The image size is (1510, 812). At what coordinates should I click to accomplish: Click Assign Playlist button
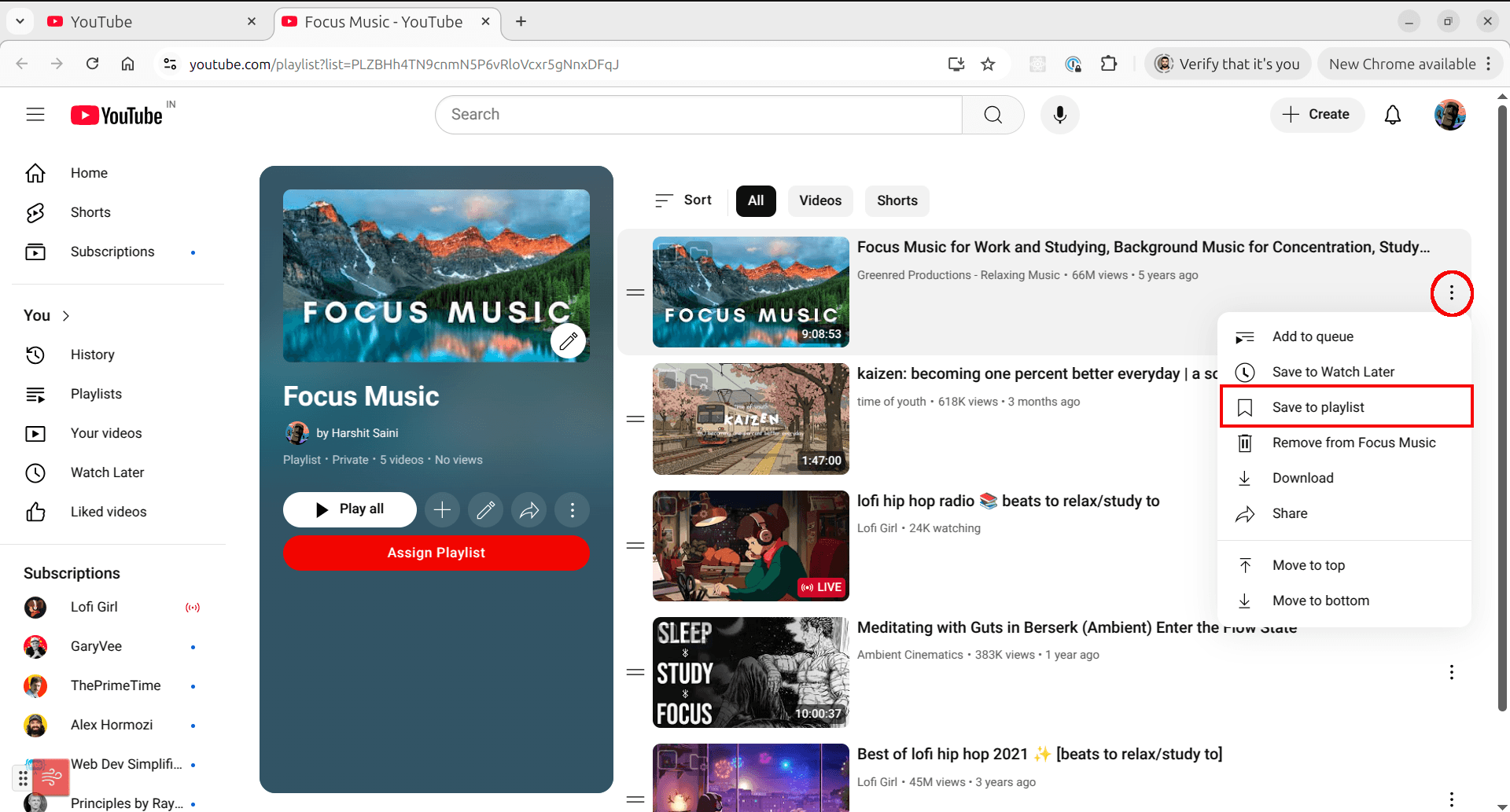click(436, 553)
